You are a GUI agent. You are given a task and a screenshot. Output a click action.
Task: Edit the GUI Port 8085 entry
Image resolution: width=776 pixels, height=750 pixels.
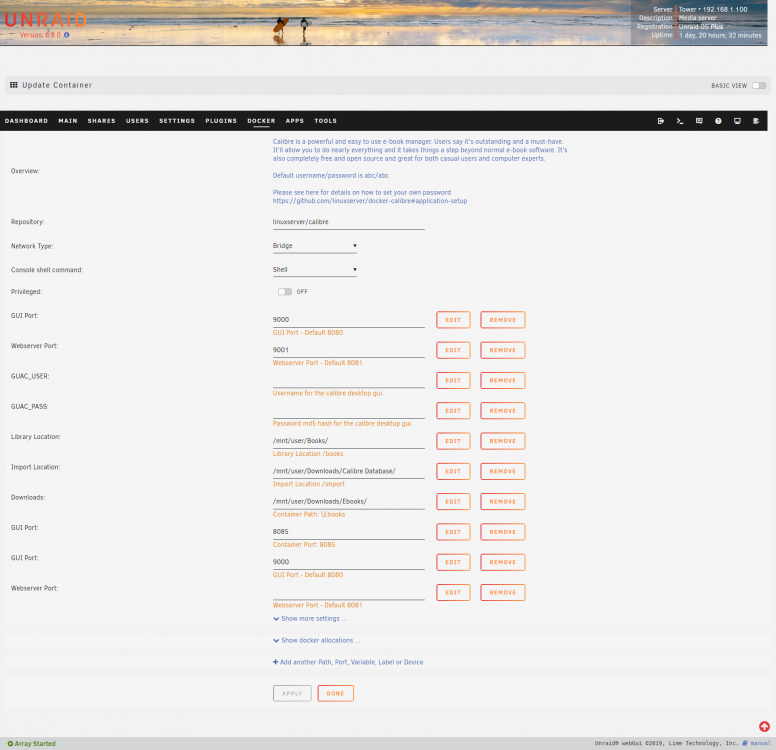[x=453, y=532]
